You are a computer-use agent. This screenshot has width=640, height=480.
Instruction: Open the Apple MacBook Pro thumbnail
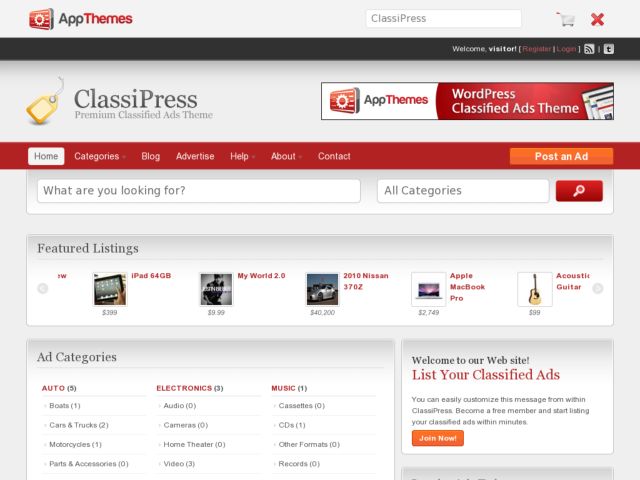[x=429, y=289]
